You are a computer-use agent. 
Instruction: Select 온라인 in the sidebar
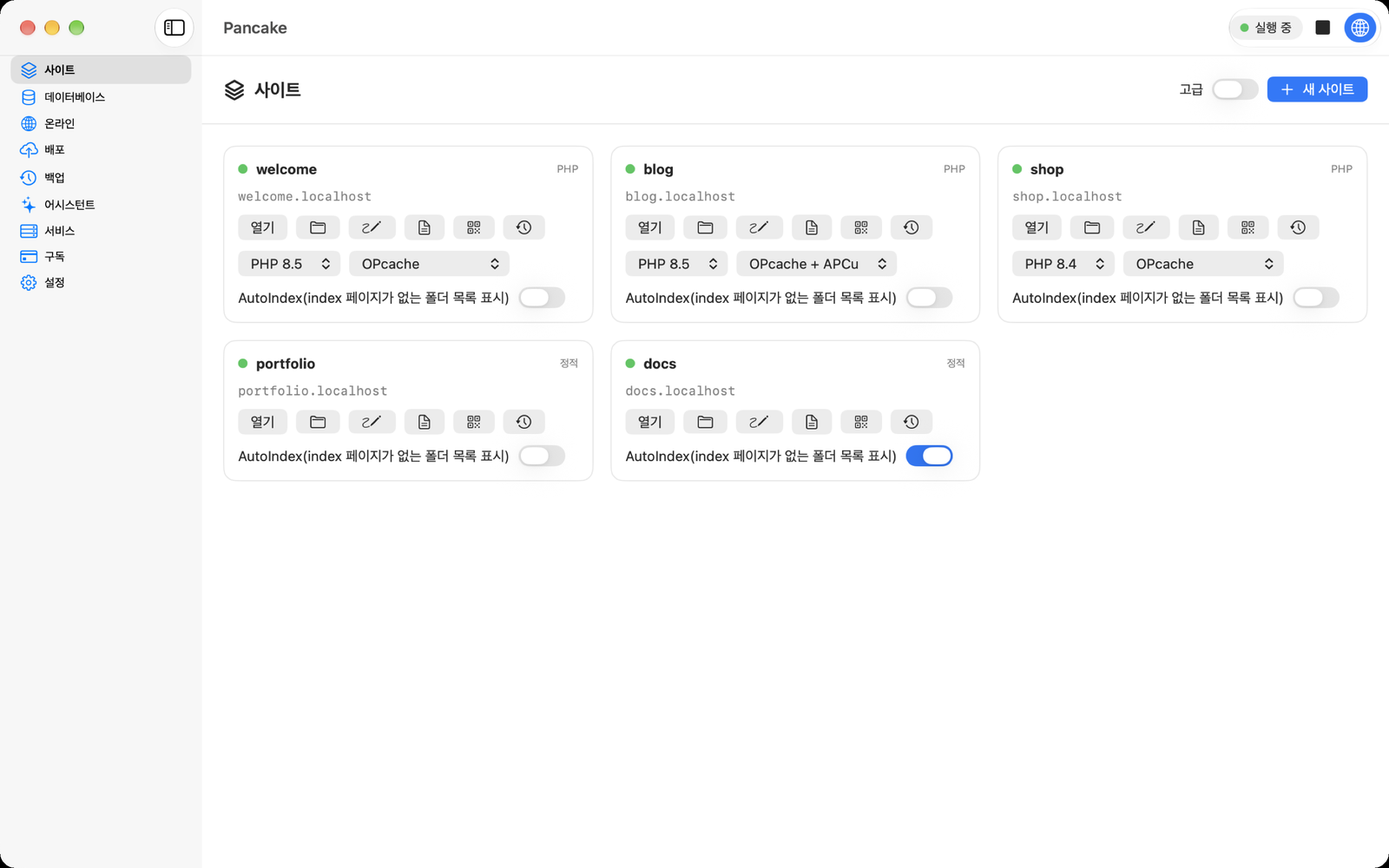coord(101,123)
